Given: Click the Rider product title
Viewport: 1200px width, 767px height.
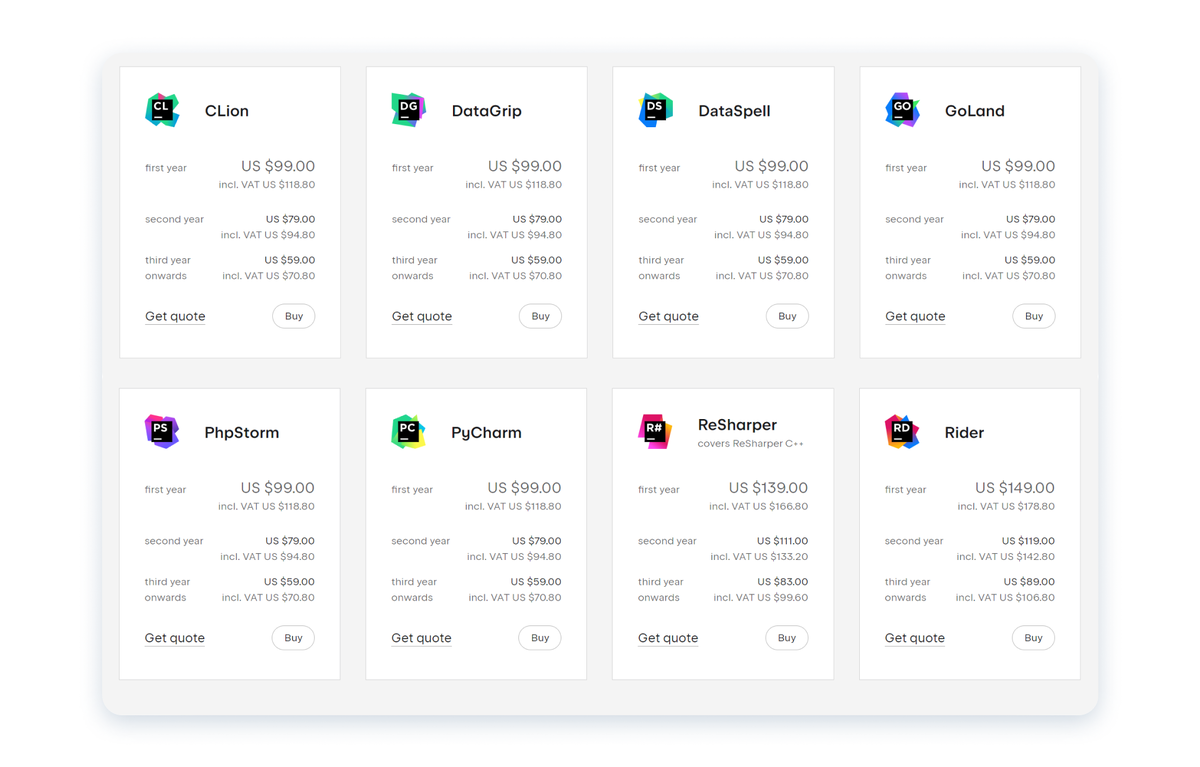Looking at the screenshot, I should (964, 433).
